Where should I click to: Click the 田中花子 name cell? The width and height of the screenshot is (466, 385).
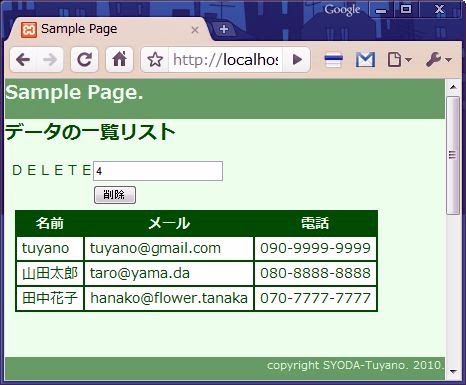tap(50, 298)
